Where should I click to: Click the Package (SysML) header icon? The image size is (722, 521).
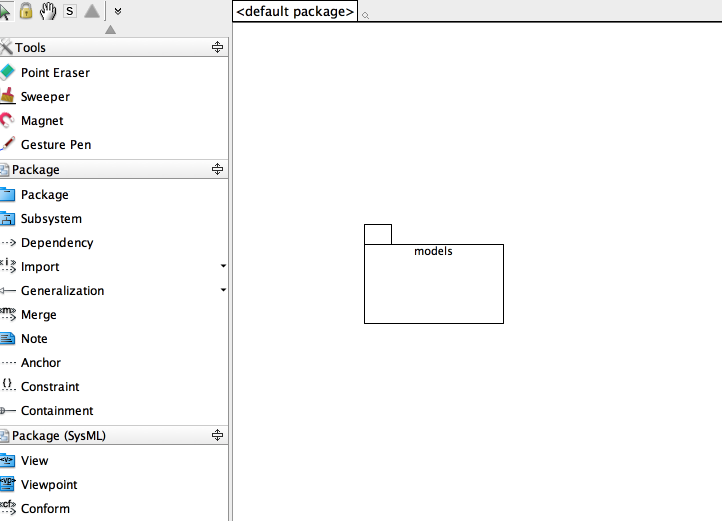click(x=5, y=435)
